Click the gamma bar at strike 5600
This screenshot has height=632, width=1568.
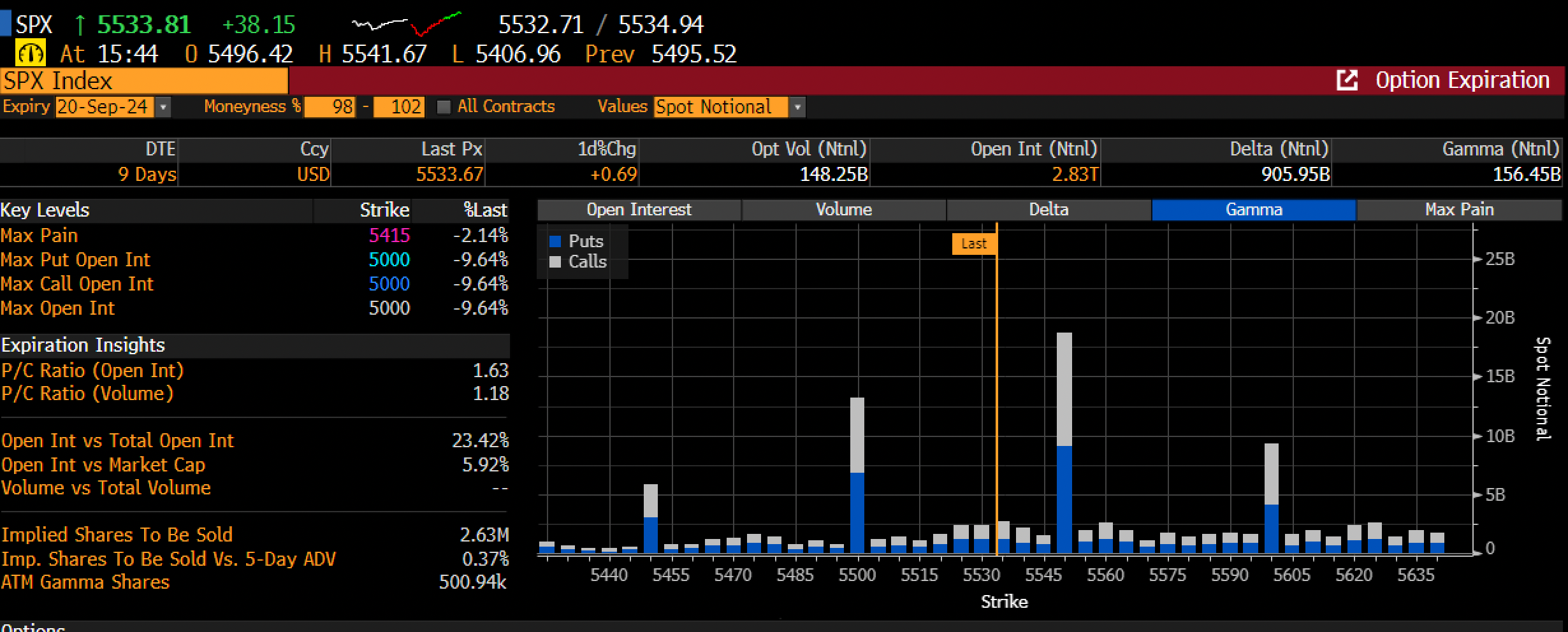[x=1271, y=498]
